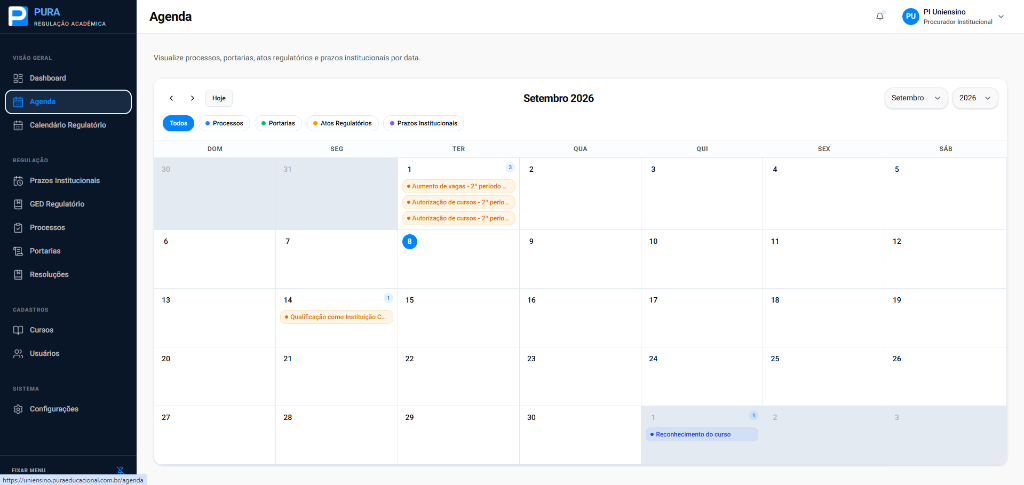The image size is (1024, 485).
Task: Click the Usuários people icon
Action: [x=18, y=354]
